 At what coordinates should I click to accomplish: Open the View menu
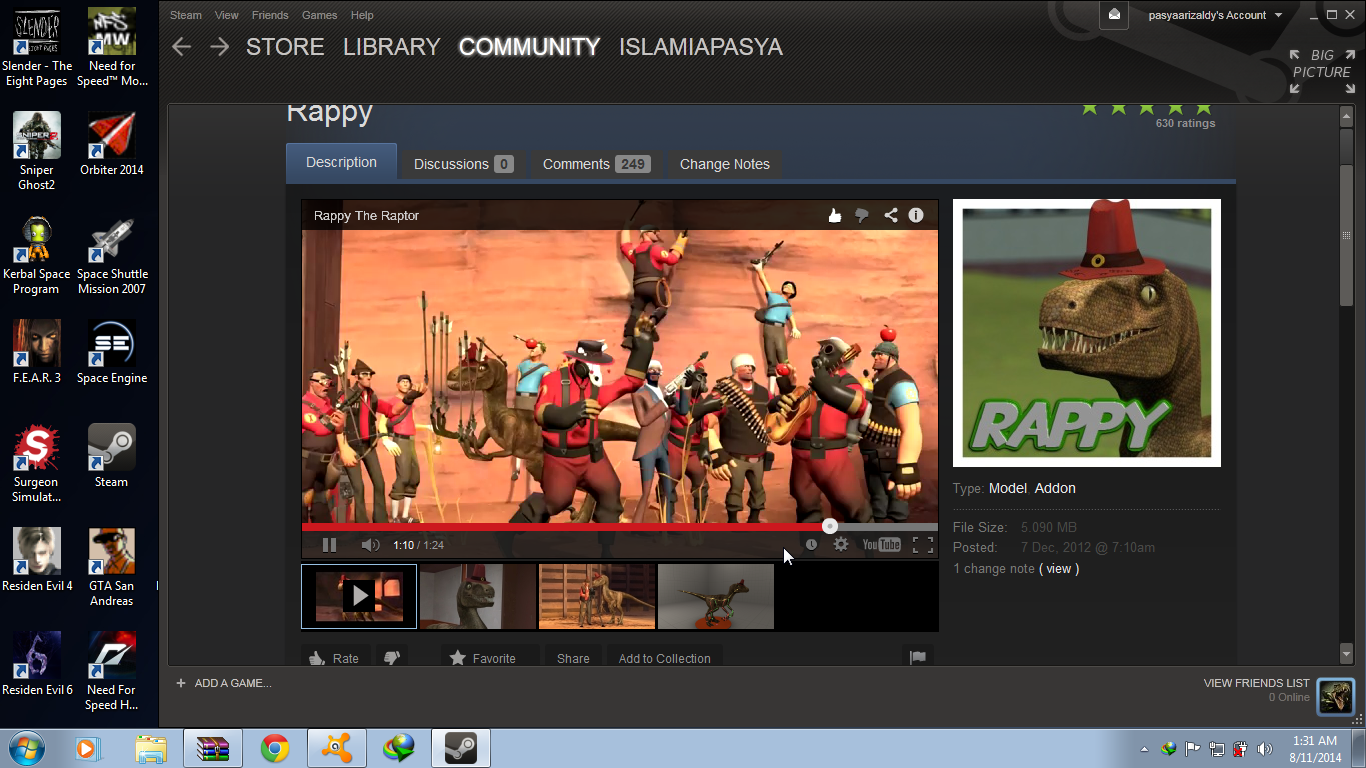[x=227, y=15]
